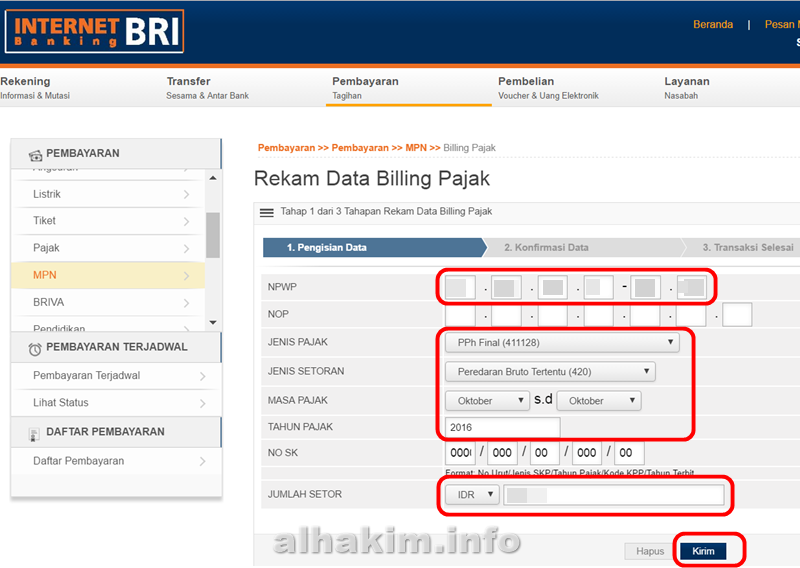Select the 2. Konfirmasi Data step

[585, 248]
